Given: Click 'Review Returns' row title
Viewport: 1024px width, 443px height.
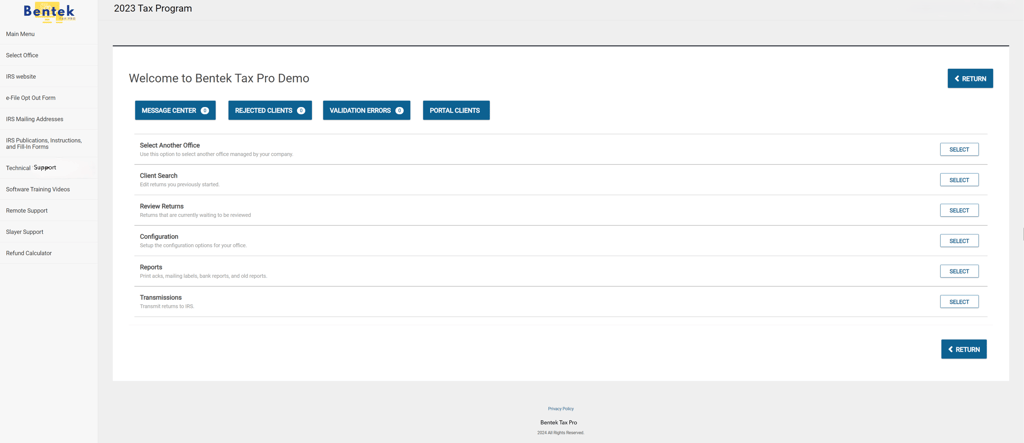Looking at the screenshot, I should coord(162,206).
